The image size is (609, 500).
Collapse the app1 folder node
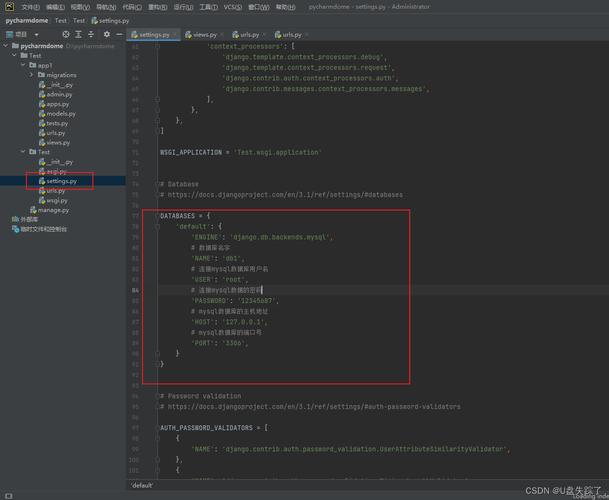click(23, 65)
